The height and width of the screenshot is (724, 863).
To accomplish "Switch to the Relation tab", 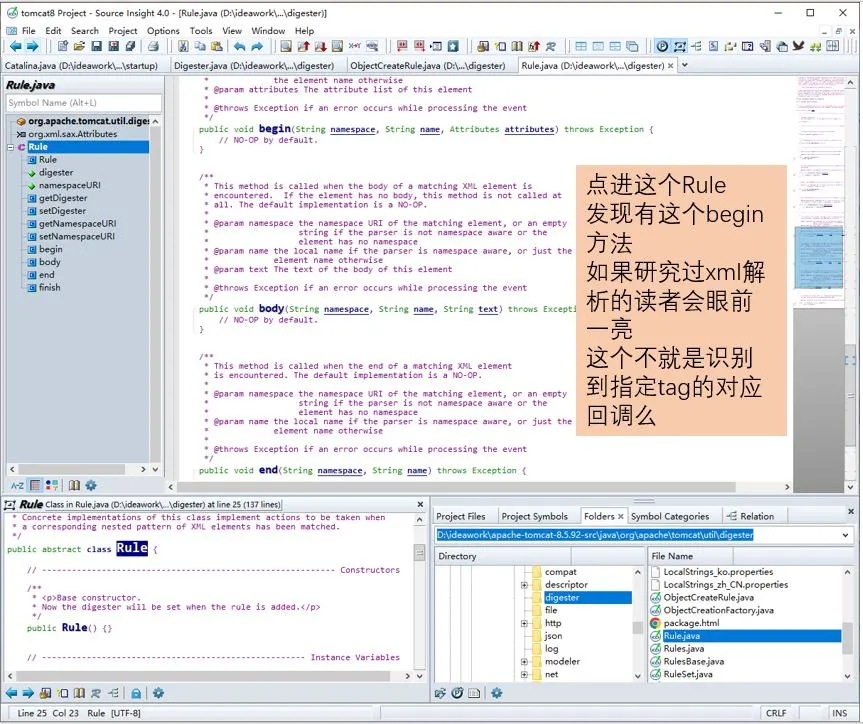I will [x=750, y=516].
